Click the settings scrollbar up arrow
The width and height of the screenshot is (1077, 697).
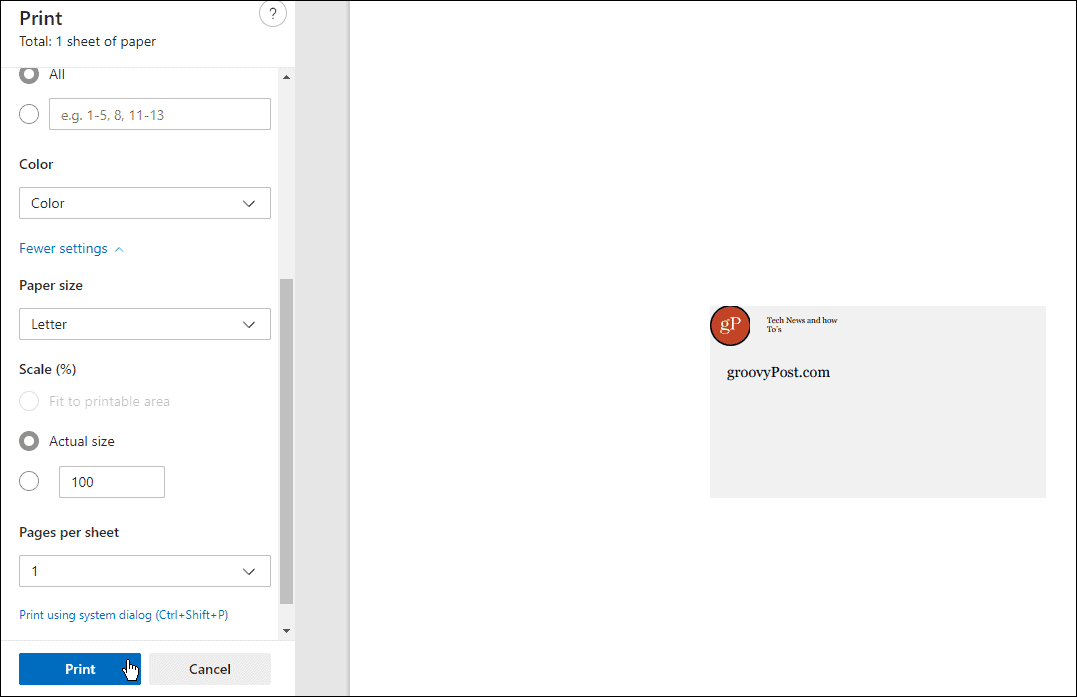point(286,77)
